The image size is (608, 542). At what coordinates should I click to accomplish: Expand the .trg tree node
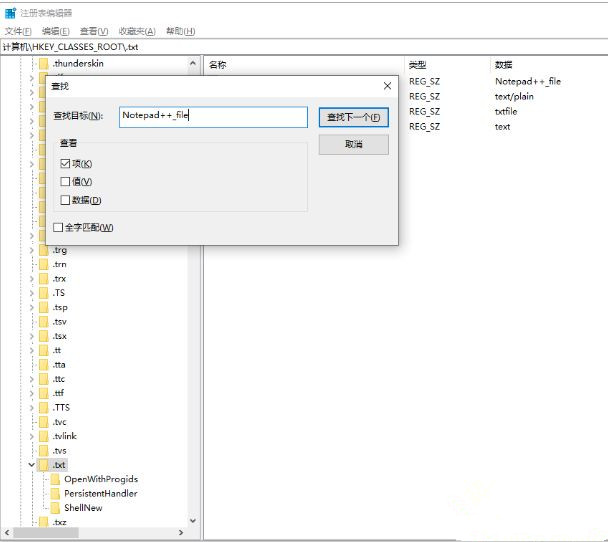tap(31, 250)
